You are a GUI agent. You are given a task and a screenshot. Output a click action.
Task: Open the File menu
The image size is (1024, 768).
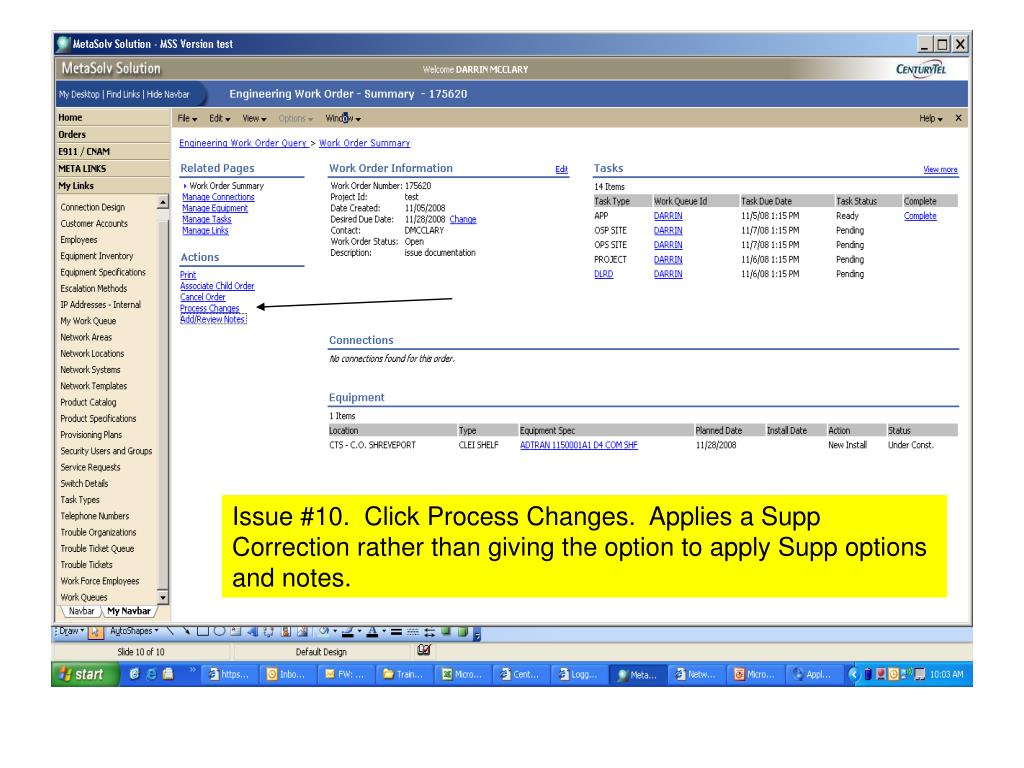coord(187,118)
